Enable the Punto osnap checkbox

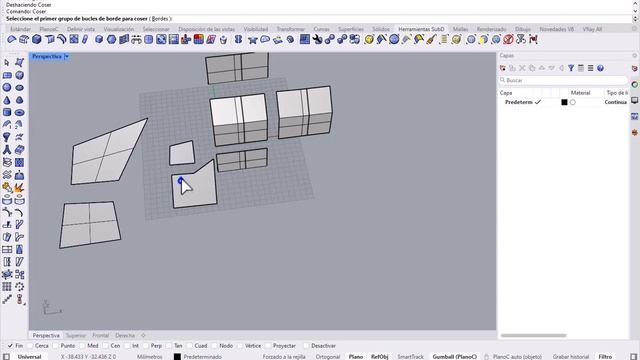(56, 346)
